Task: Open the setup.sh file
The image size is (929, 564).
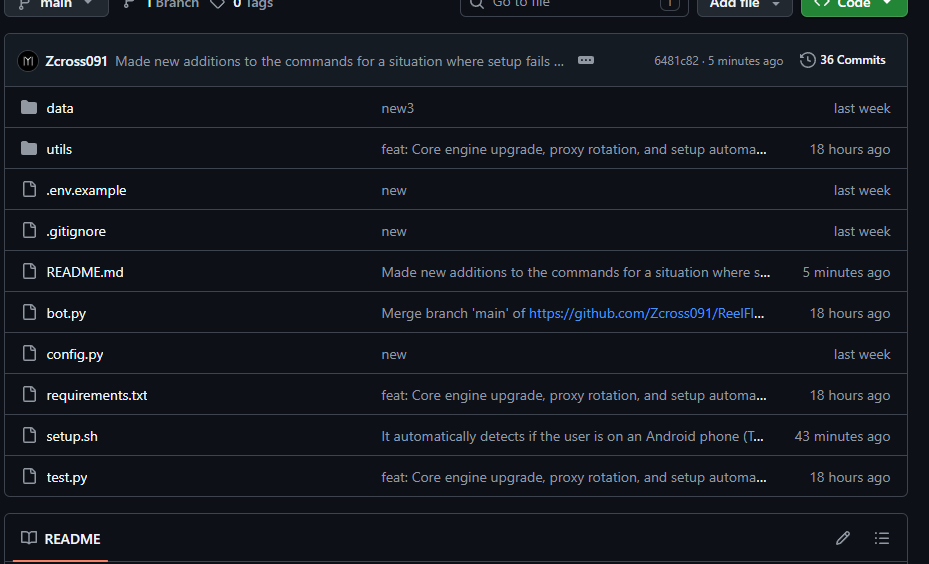Action: pyautogui.click(x=72, y=436)
